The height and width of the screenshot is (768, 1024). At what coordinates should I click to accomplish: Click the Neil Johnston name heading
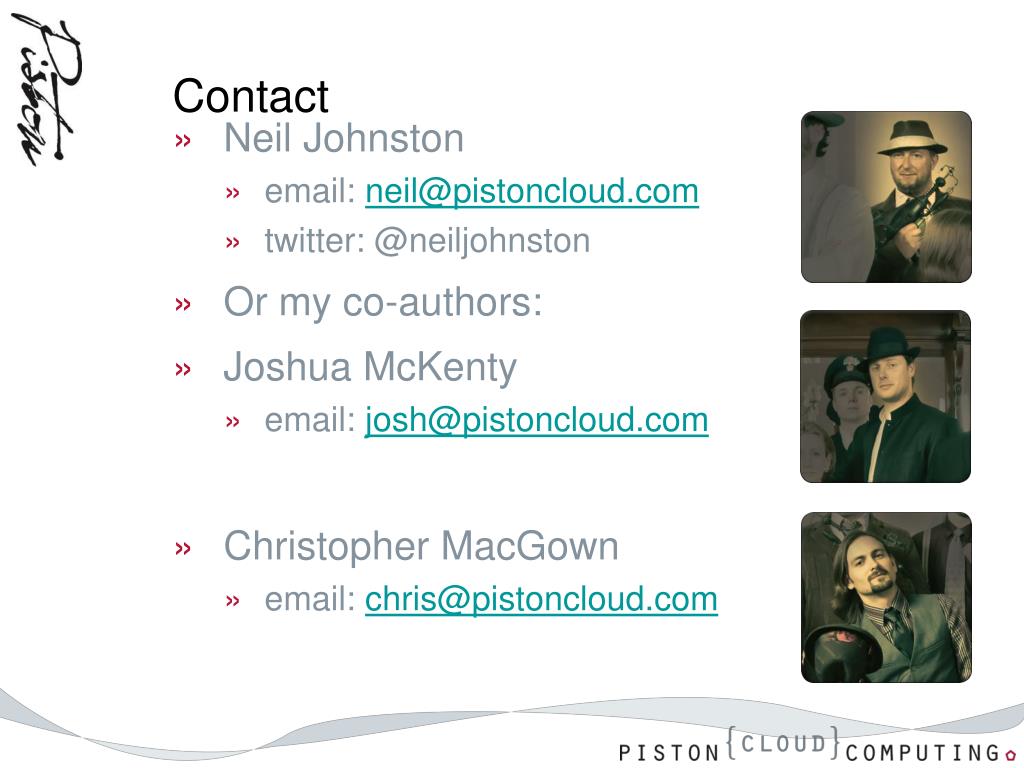point(344,138)
